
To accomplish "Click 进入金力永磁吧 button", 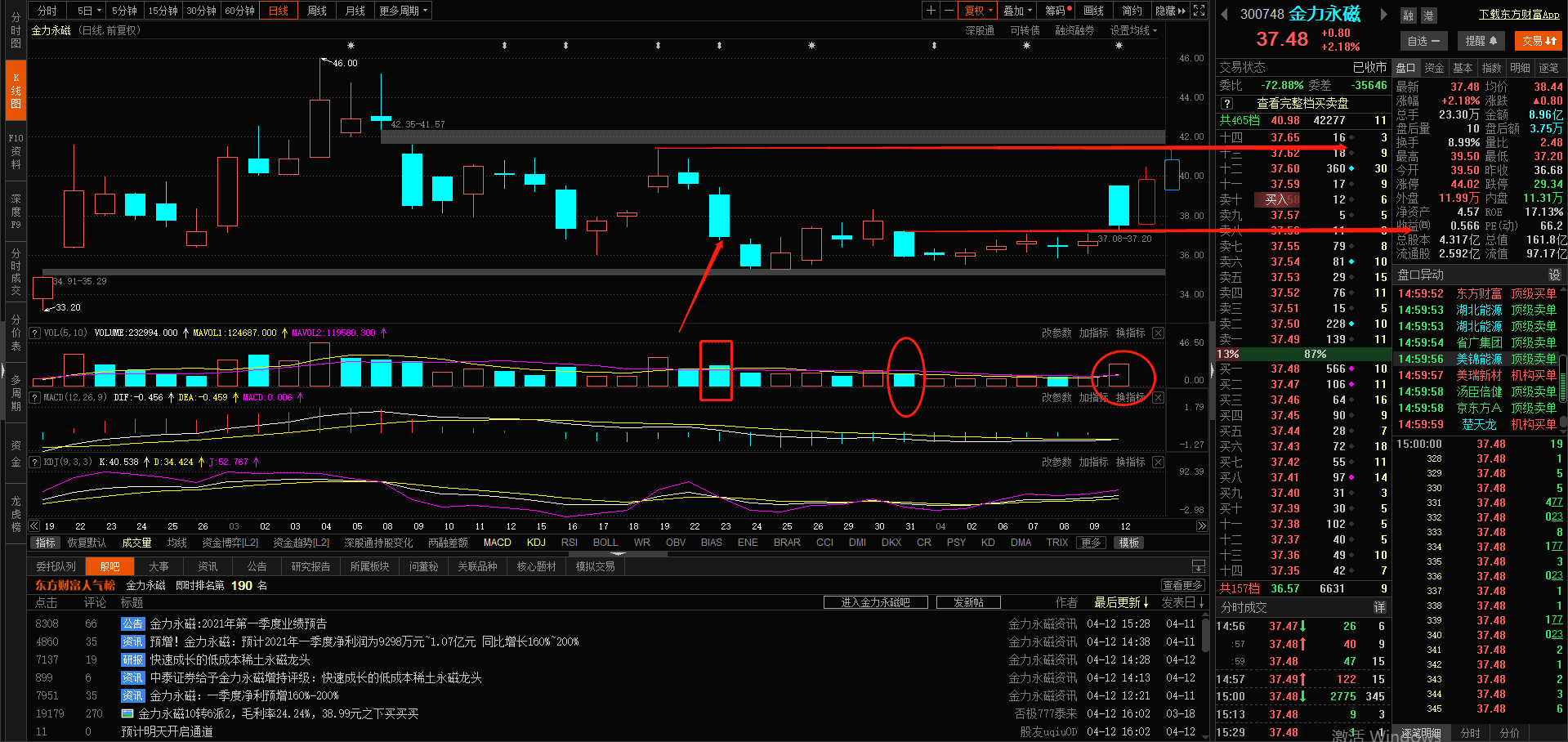I will point(875,602).
